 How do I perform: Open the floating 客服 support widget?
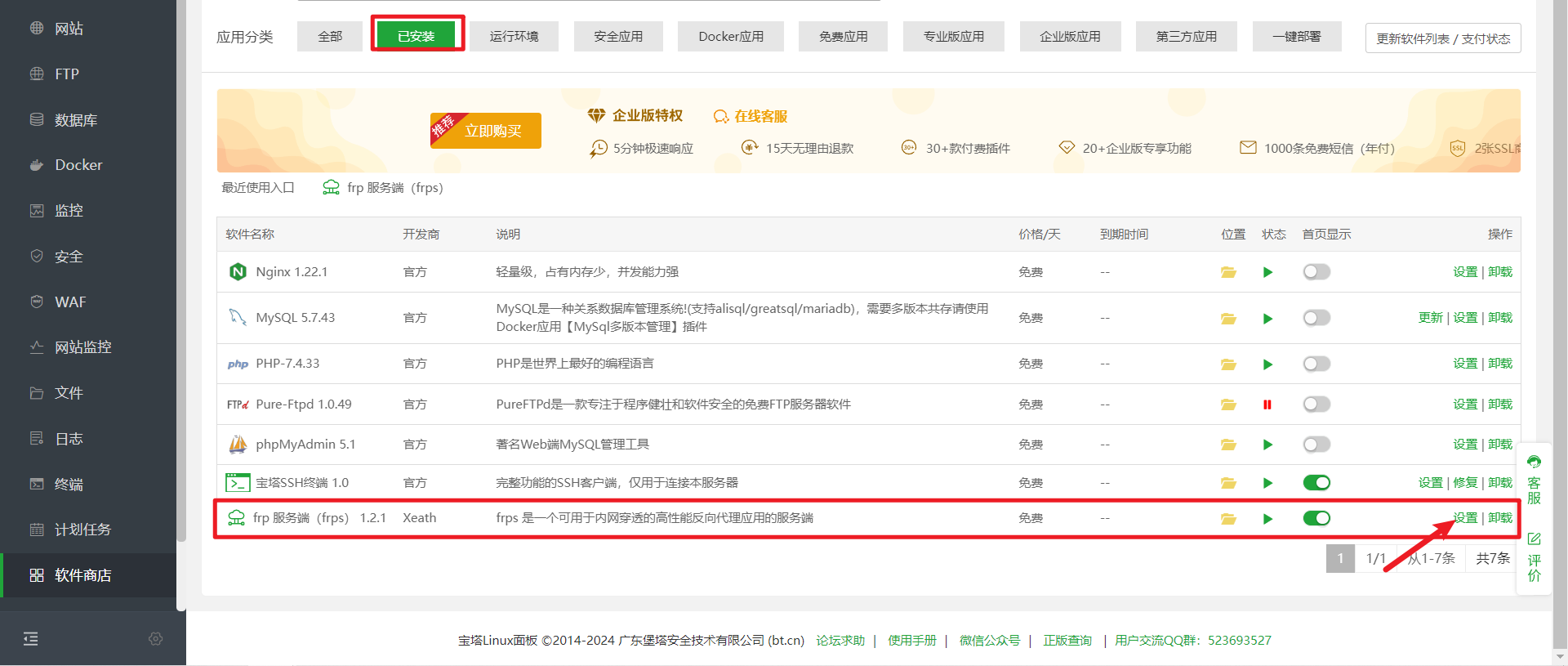(x=1535, y=481)
